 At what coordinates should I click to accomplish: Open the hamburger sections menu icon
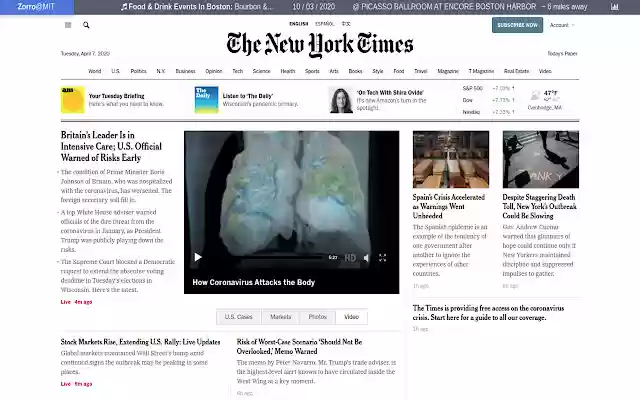tap(68, 25)
